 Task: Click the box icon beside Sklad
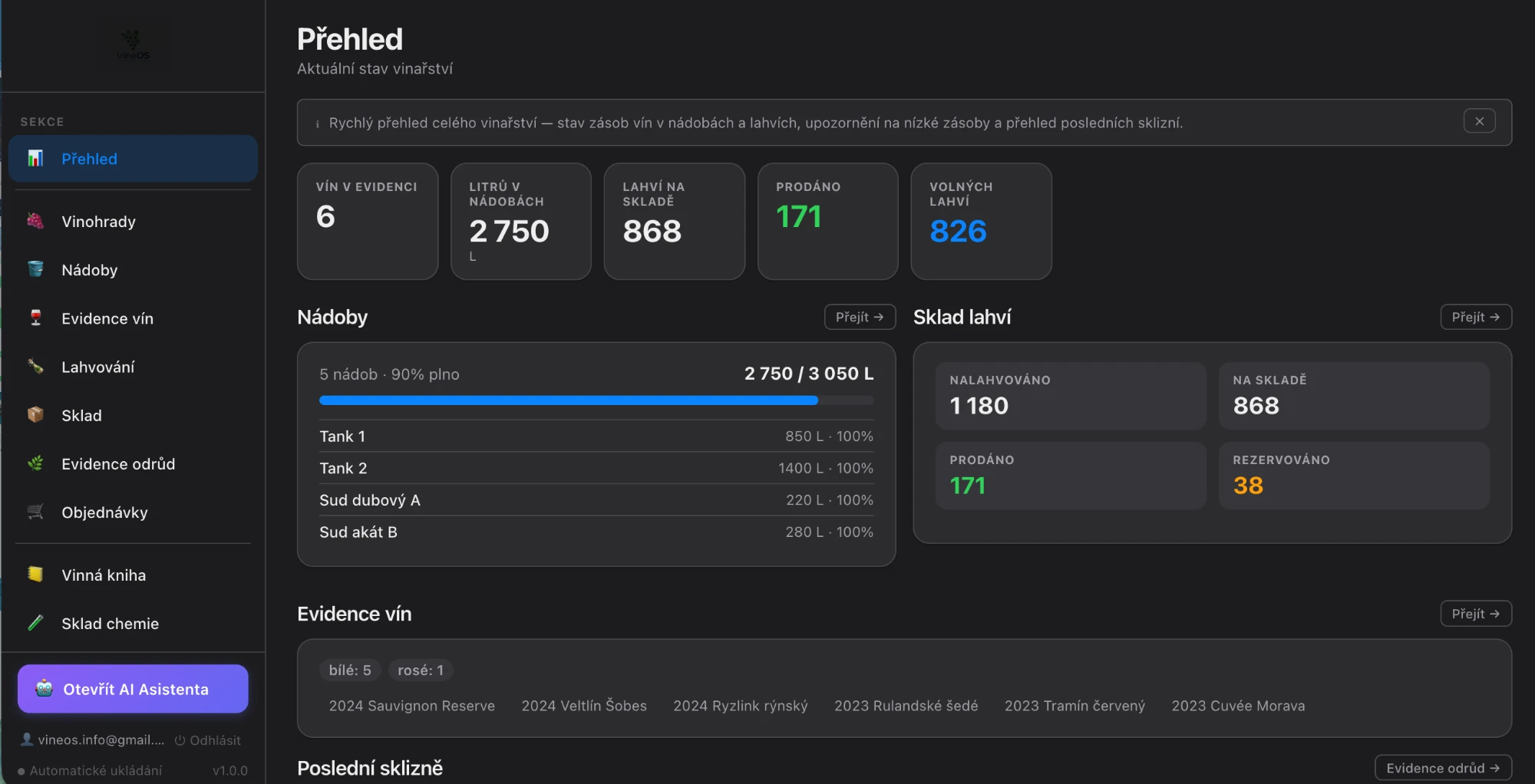point(35,415)
